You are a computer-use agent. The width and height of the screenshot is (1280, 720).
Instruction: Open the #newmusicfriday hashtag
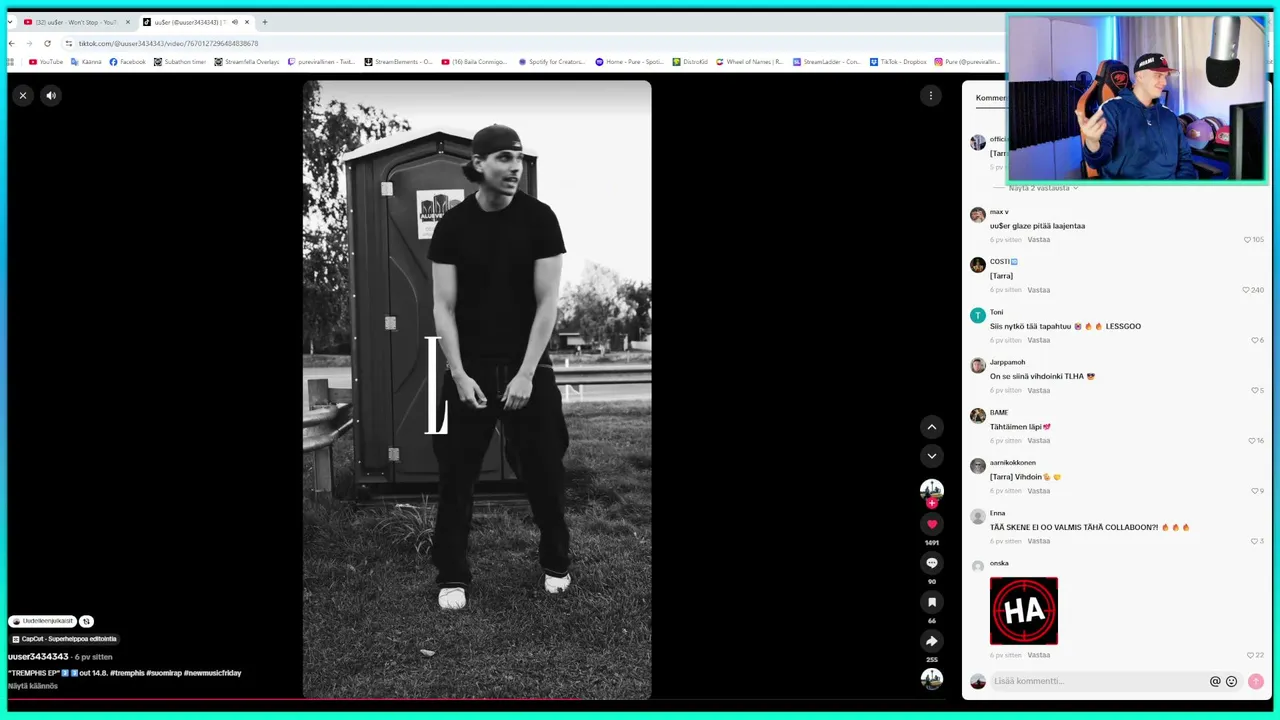(x=212, y=673)
